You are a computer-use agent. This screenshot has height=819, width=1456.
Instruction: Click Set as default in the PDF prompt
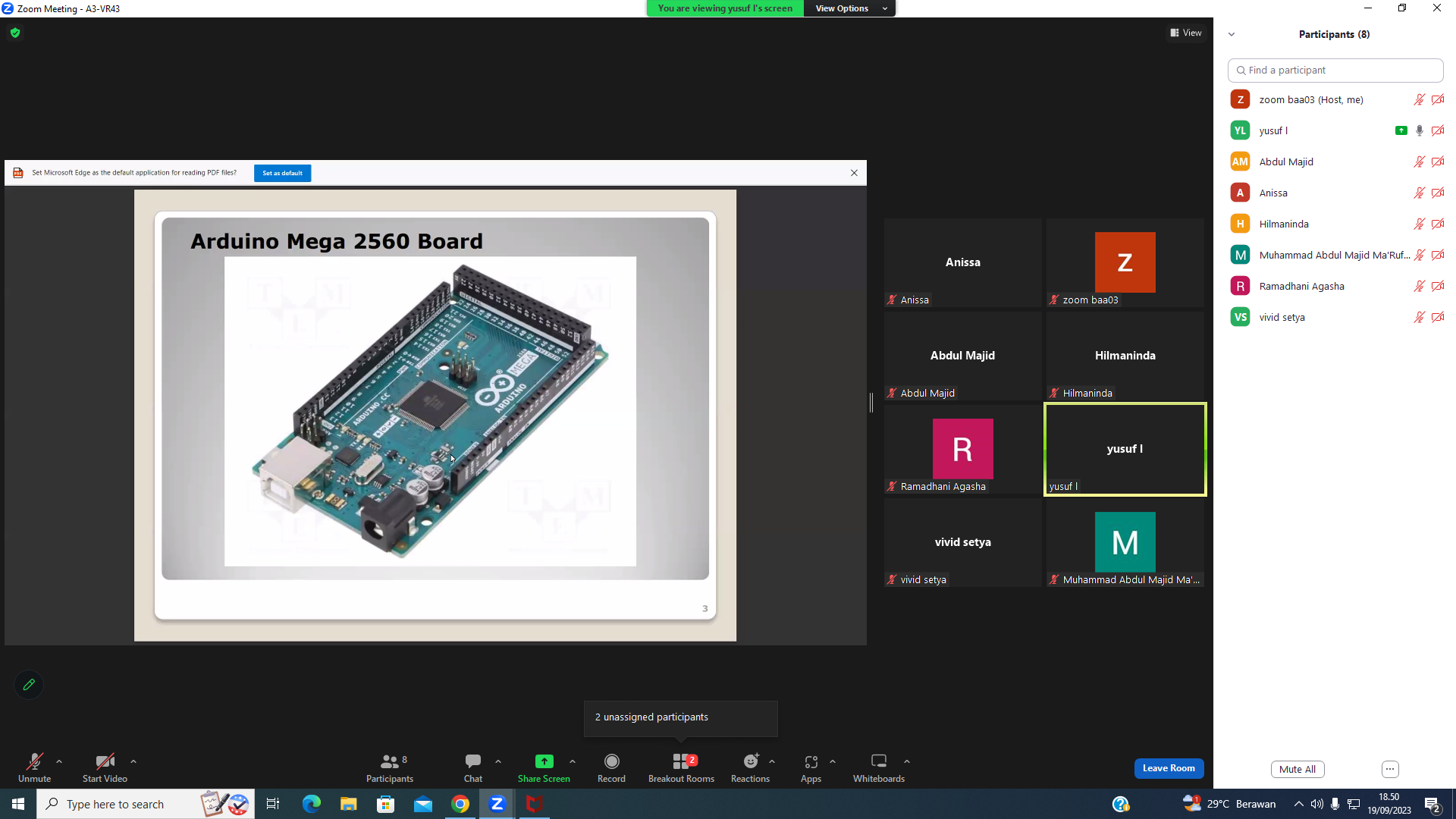pos(282,173)
